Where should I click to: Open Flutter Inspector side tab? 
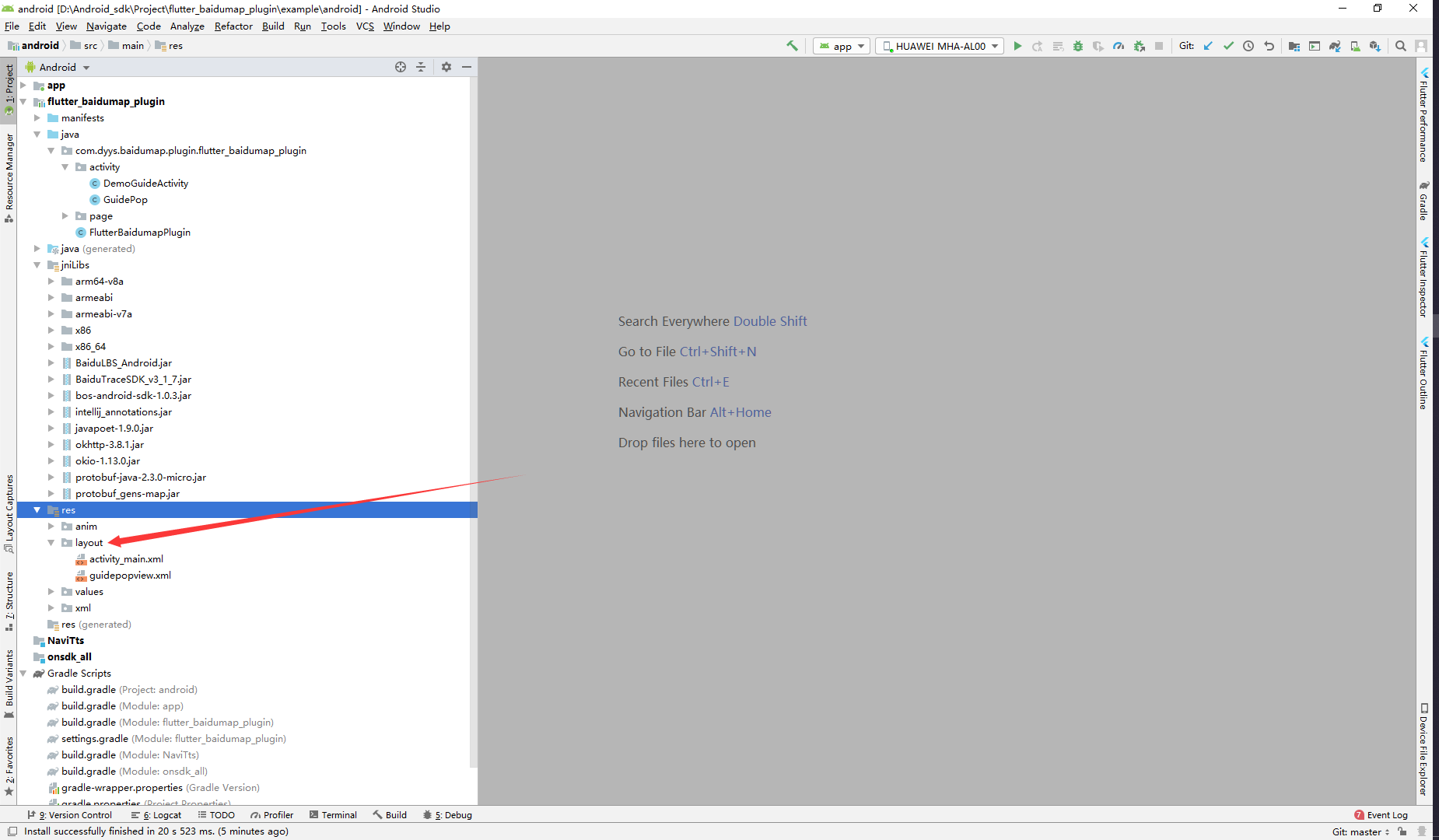click(1423, 277)
